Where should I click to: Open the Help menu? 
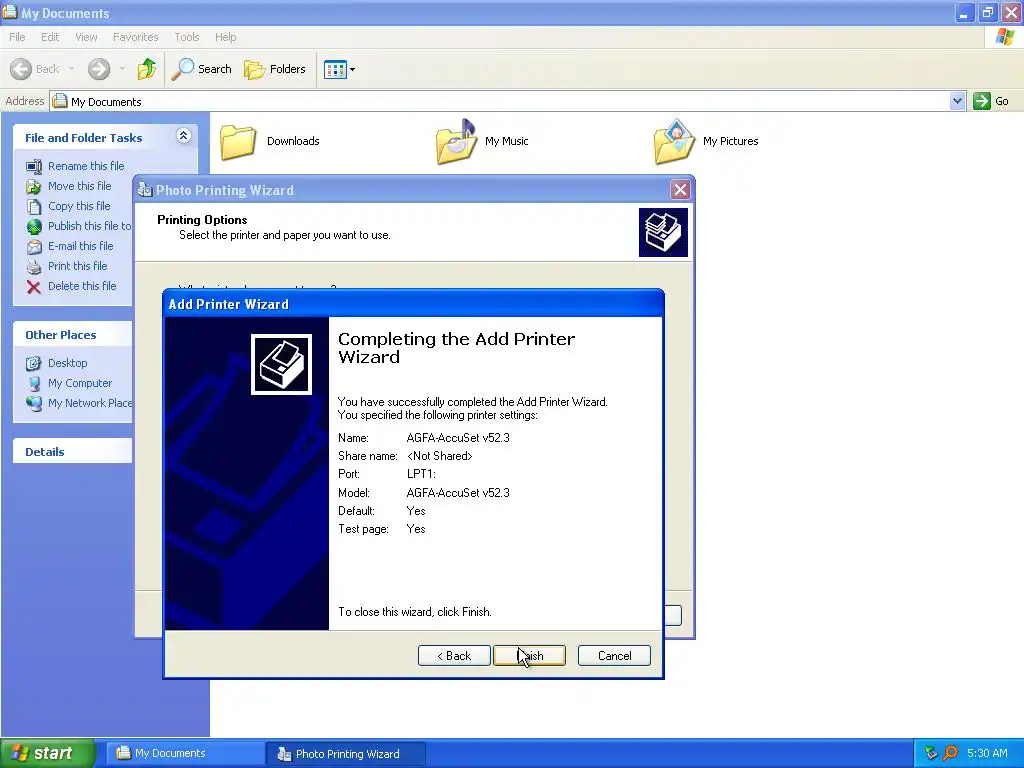coord(225,37)
